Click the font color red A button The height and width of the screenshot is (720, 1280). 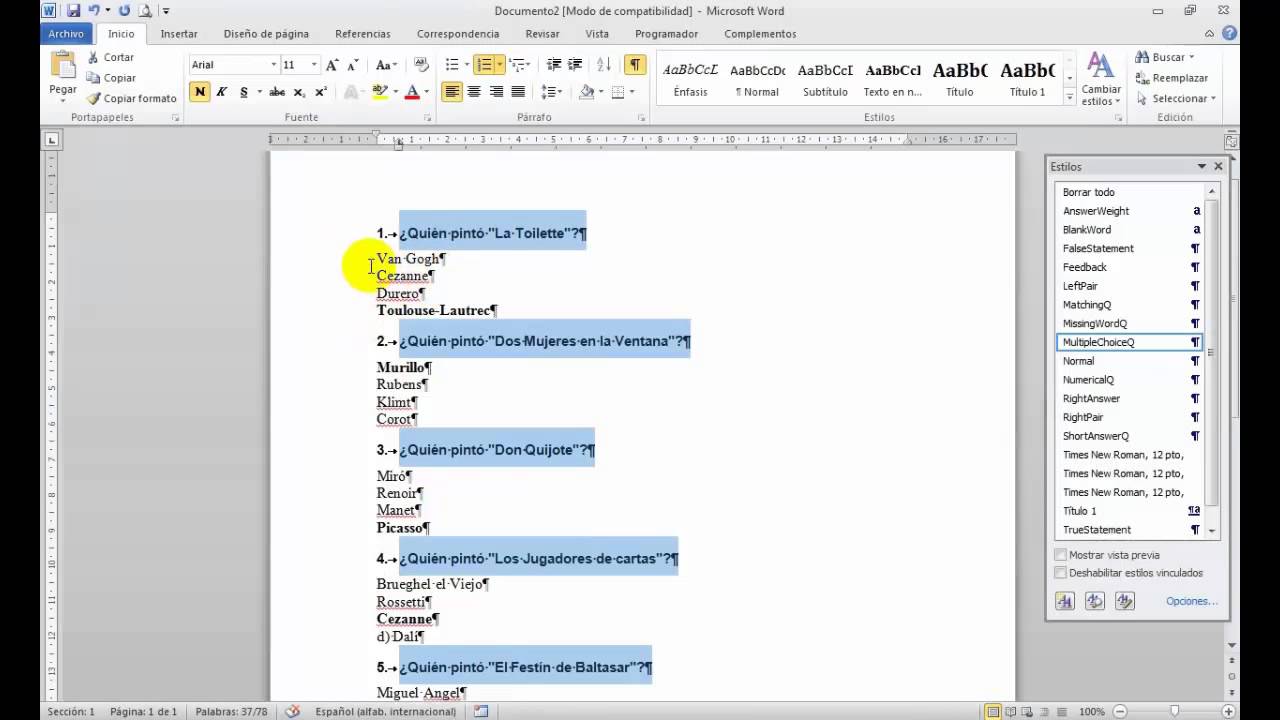pyautogui.click(x=412, y=92)
